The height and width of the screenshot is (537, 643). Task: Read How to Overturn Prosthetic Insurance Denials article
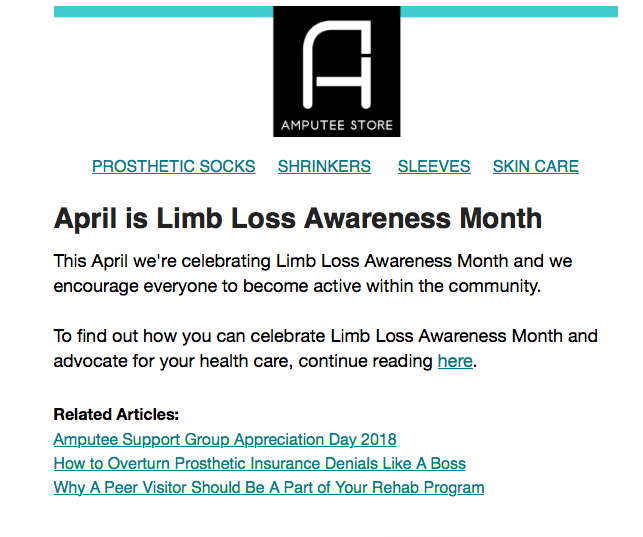[x=259, y=464]
